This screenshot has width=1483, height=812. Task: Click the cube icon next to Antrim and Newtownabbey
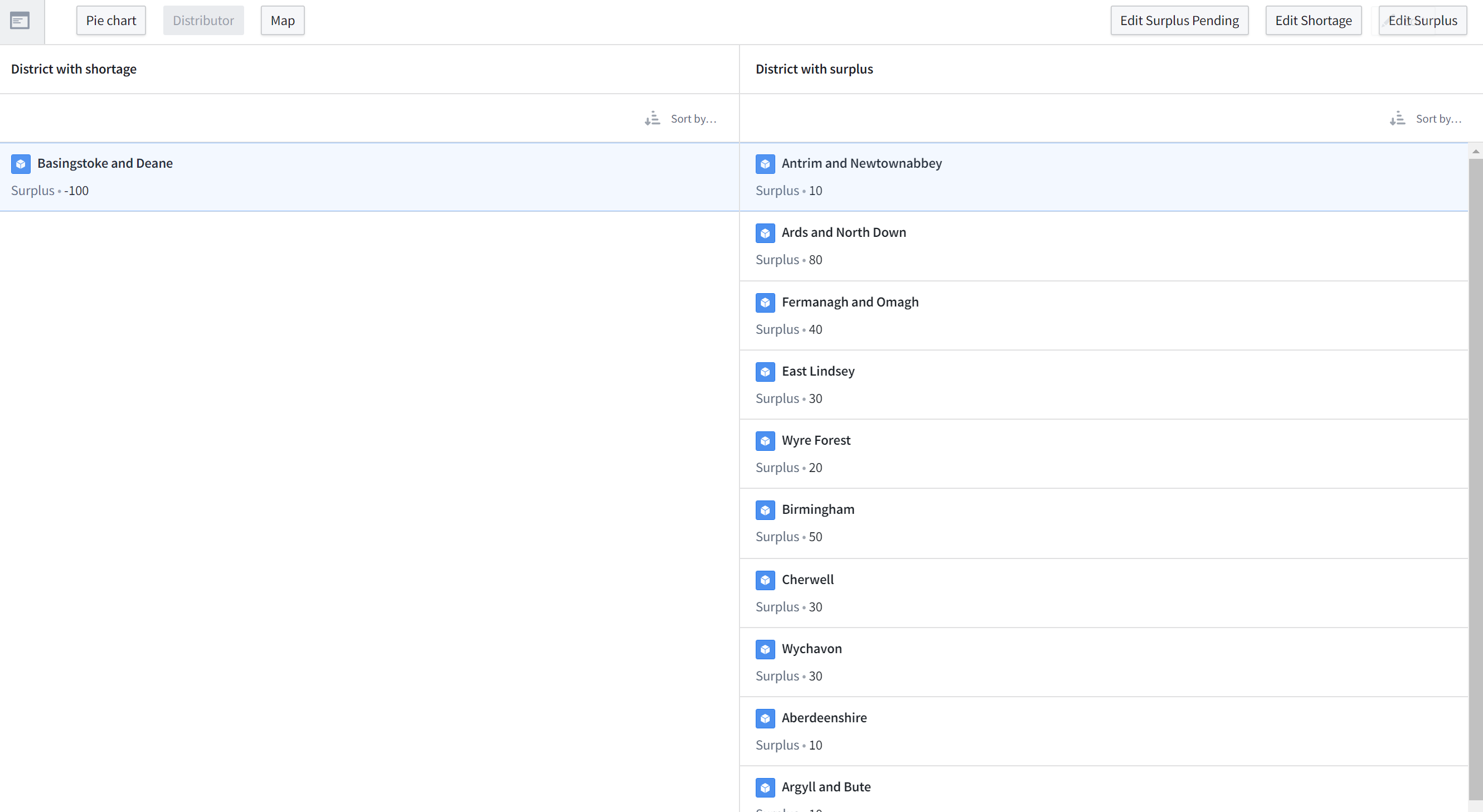[x=765, y=164]
